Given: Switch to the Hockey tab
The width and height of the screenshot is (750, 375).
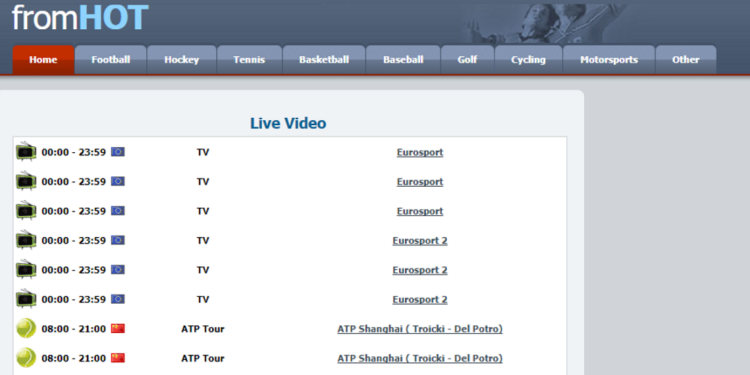Looking at the screenshot, I should (x=181, y=60).
